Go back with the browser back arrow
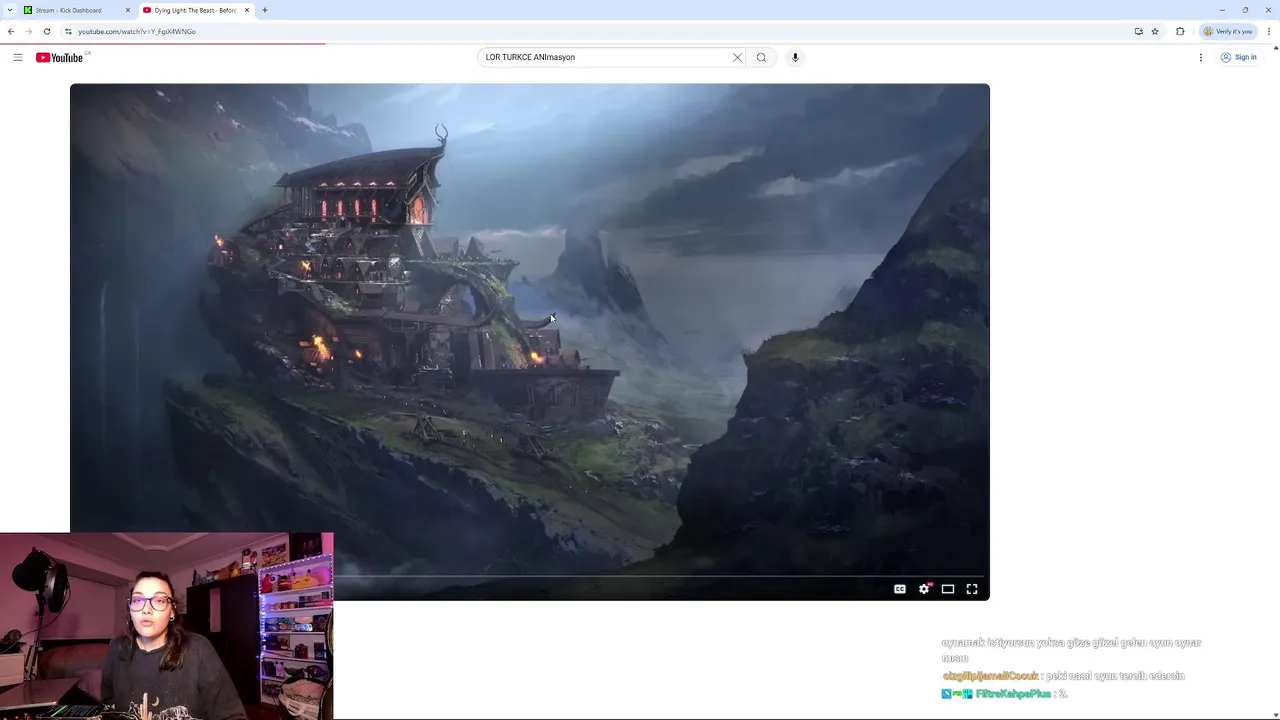 [11, 31]
